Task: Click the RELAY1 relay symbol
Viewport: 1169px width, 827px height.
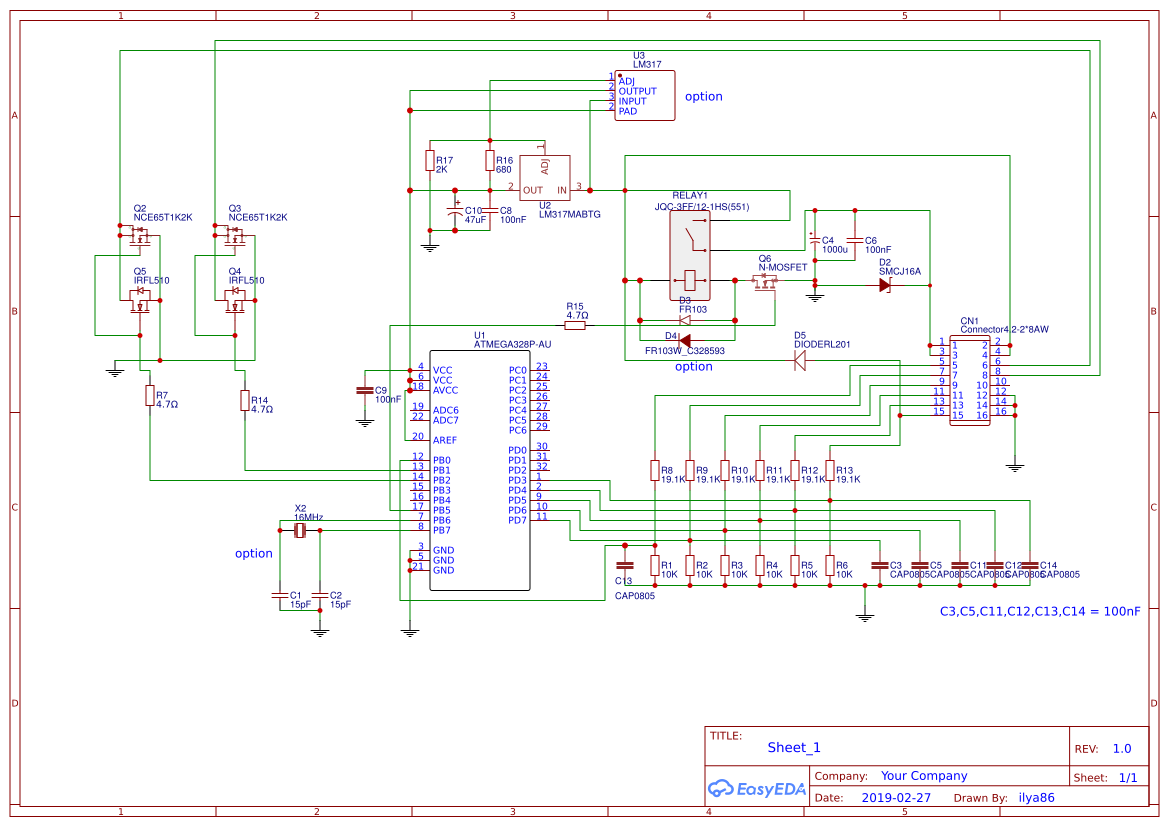Action: coord(690,256)
